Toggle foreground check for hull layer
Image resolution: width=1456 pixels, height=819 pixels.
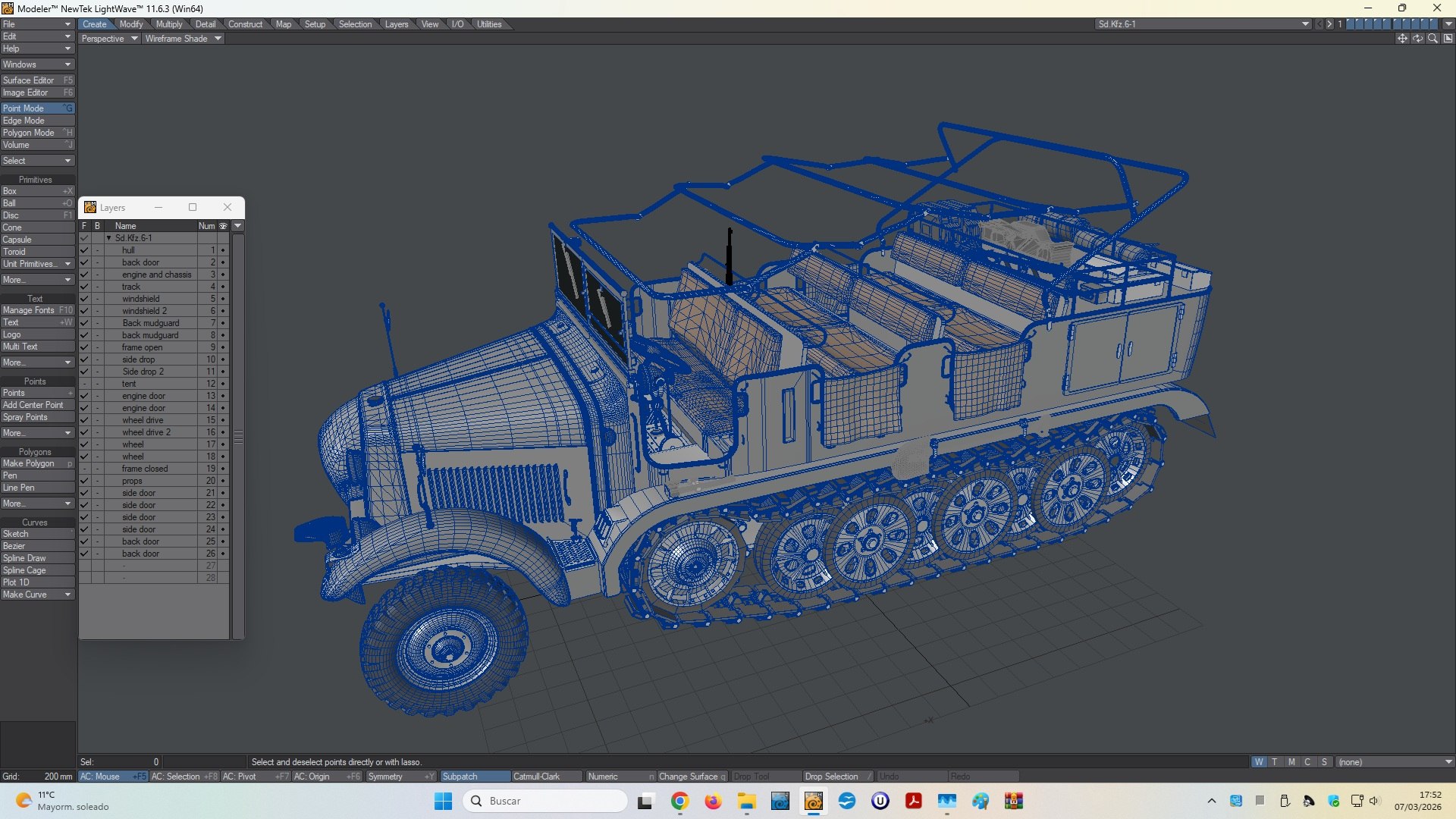point(84,250)
